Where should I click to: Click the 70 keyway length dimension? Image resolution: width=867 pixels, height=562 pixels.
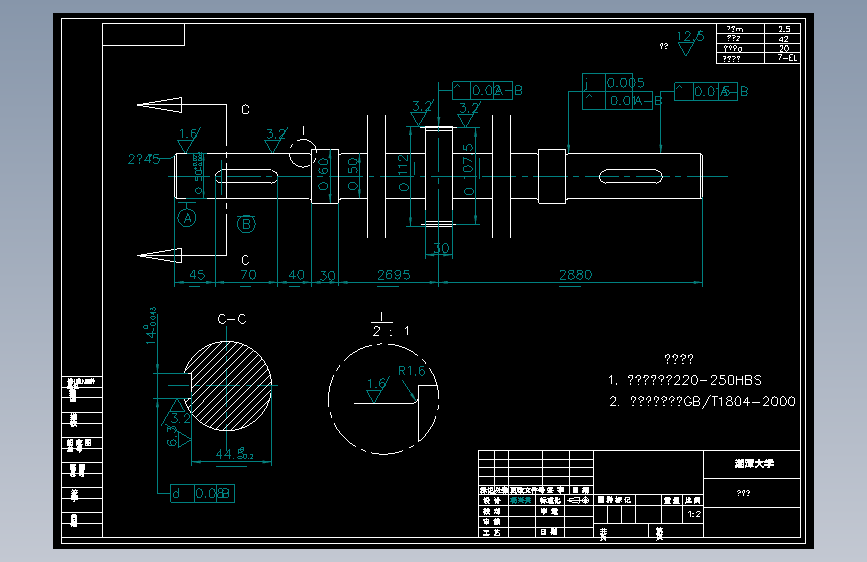pos(248,275)
